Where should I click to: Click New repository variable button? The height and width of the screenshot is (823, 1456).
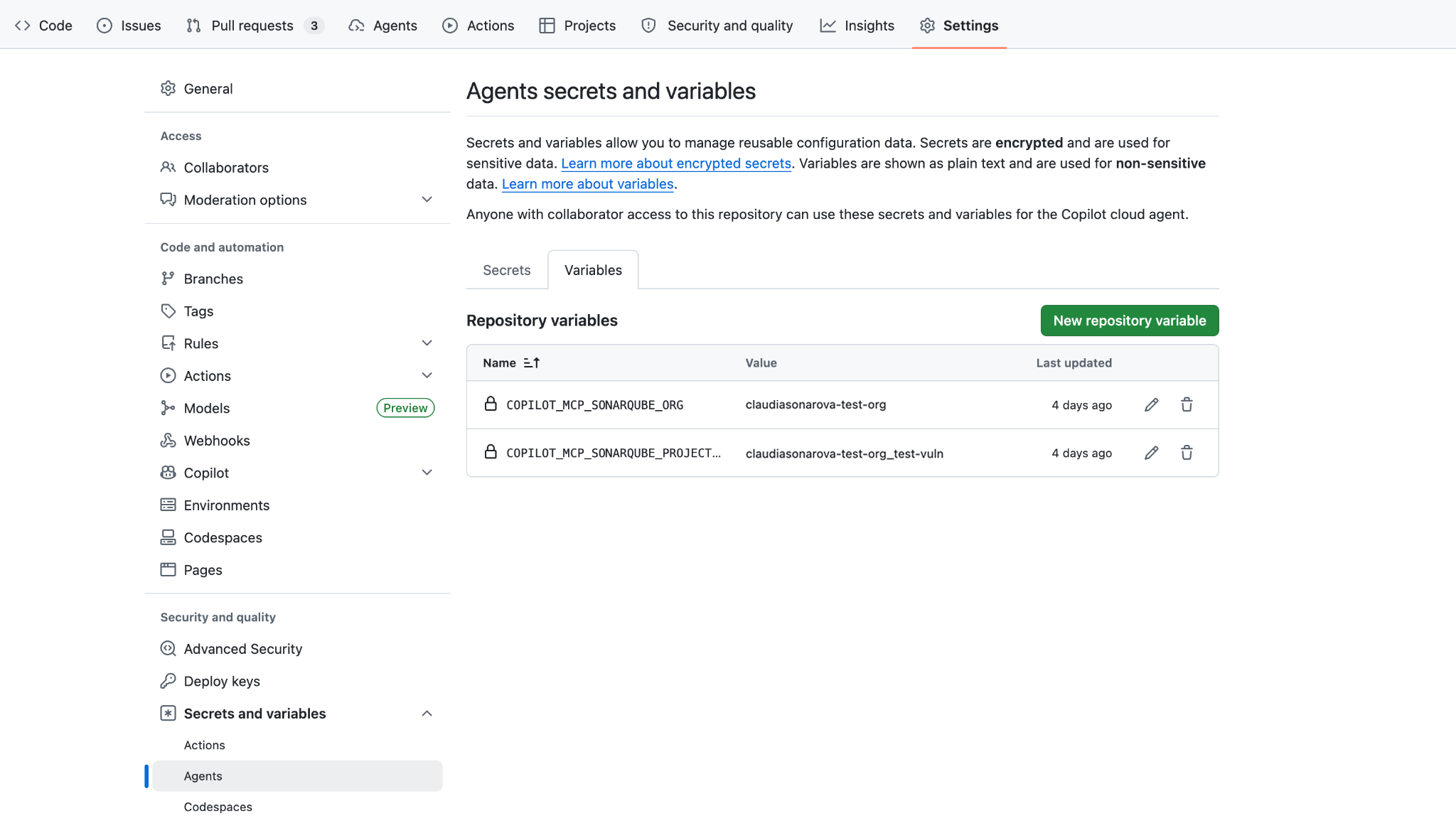click(1130, 321)
